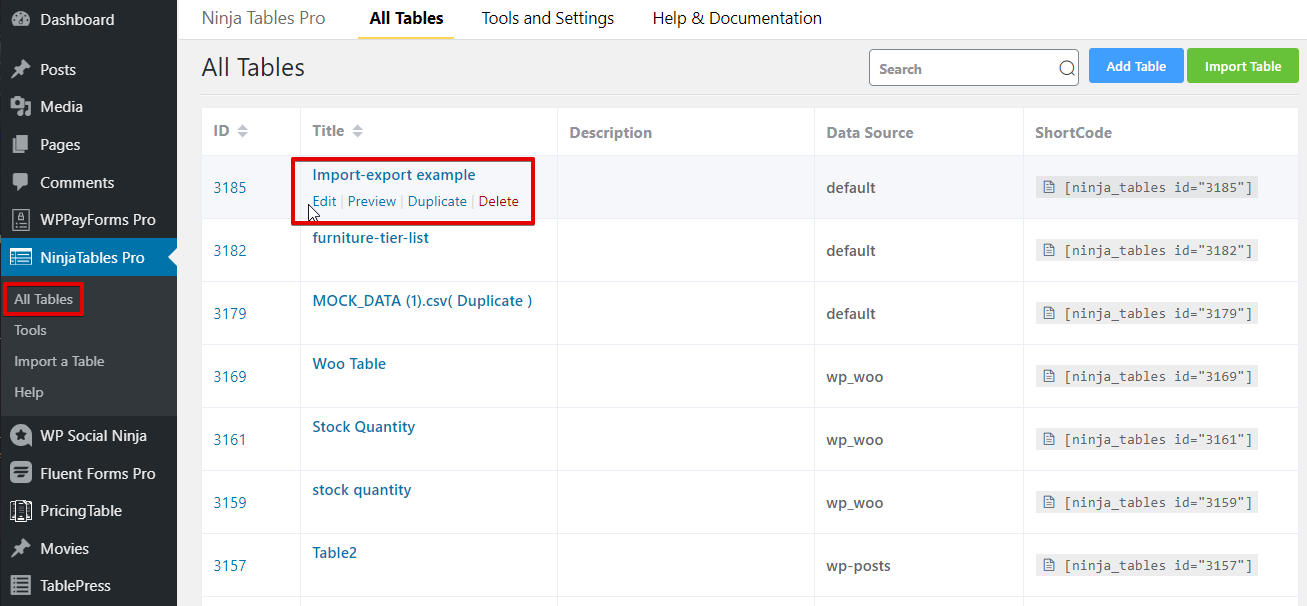1307x606 pixels.
Task: Open the Table2 title link
Action: [335, 553]
